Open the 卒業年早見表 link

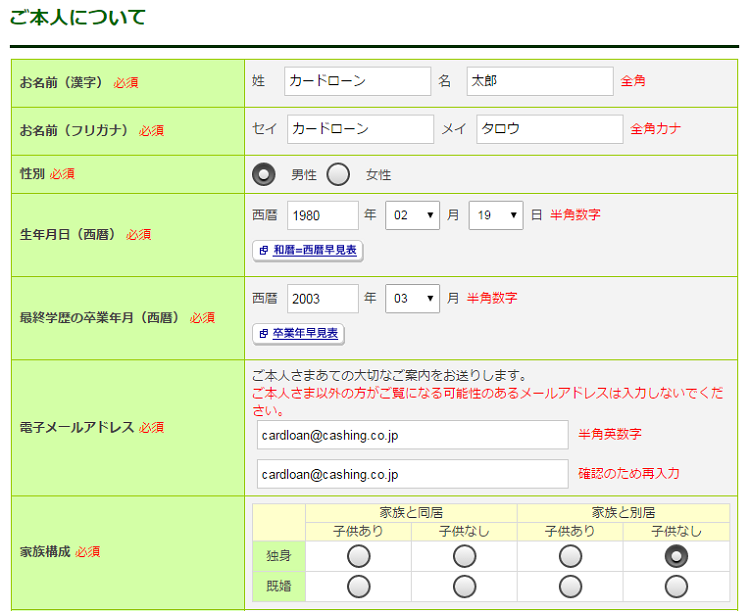298,333
